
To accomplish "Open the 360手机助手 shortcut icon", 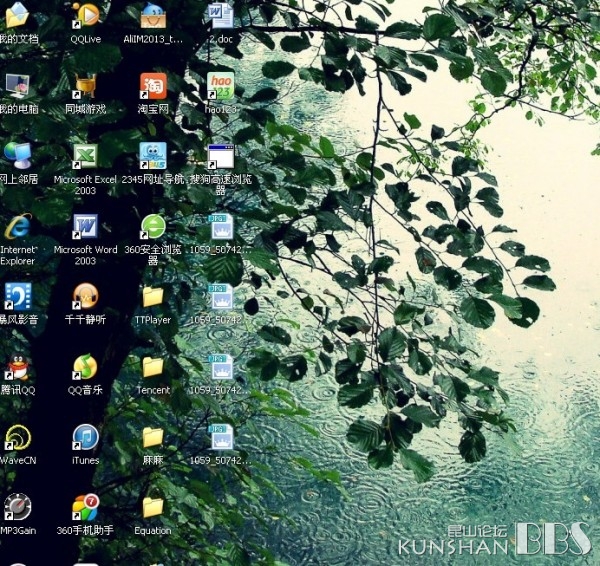I will [x=85, y=507].
